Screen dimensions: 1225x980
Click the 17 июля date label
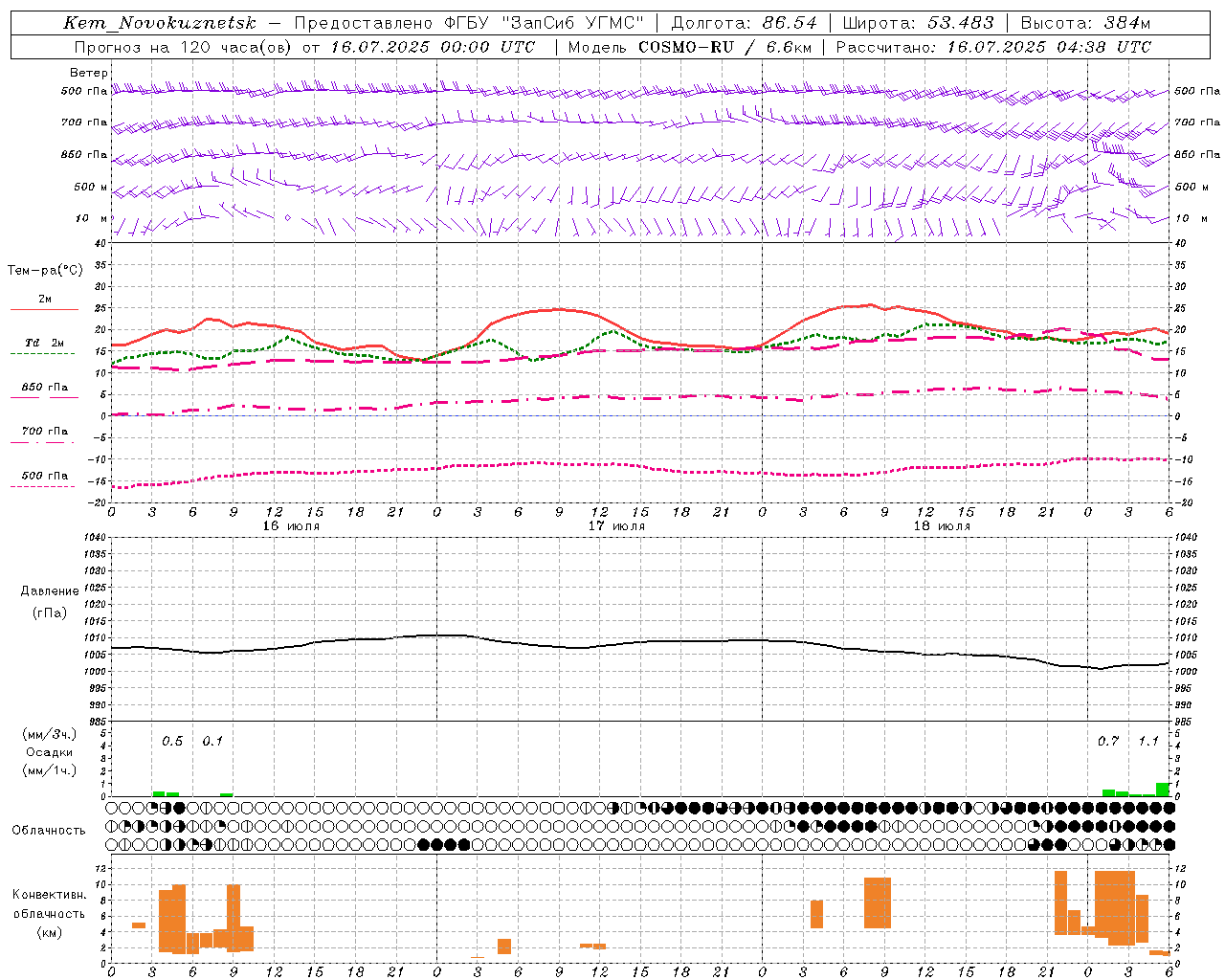click(616, 526)
